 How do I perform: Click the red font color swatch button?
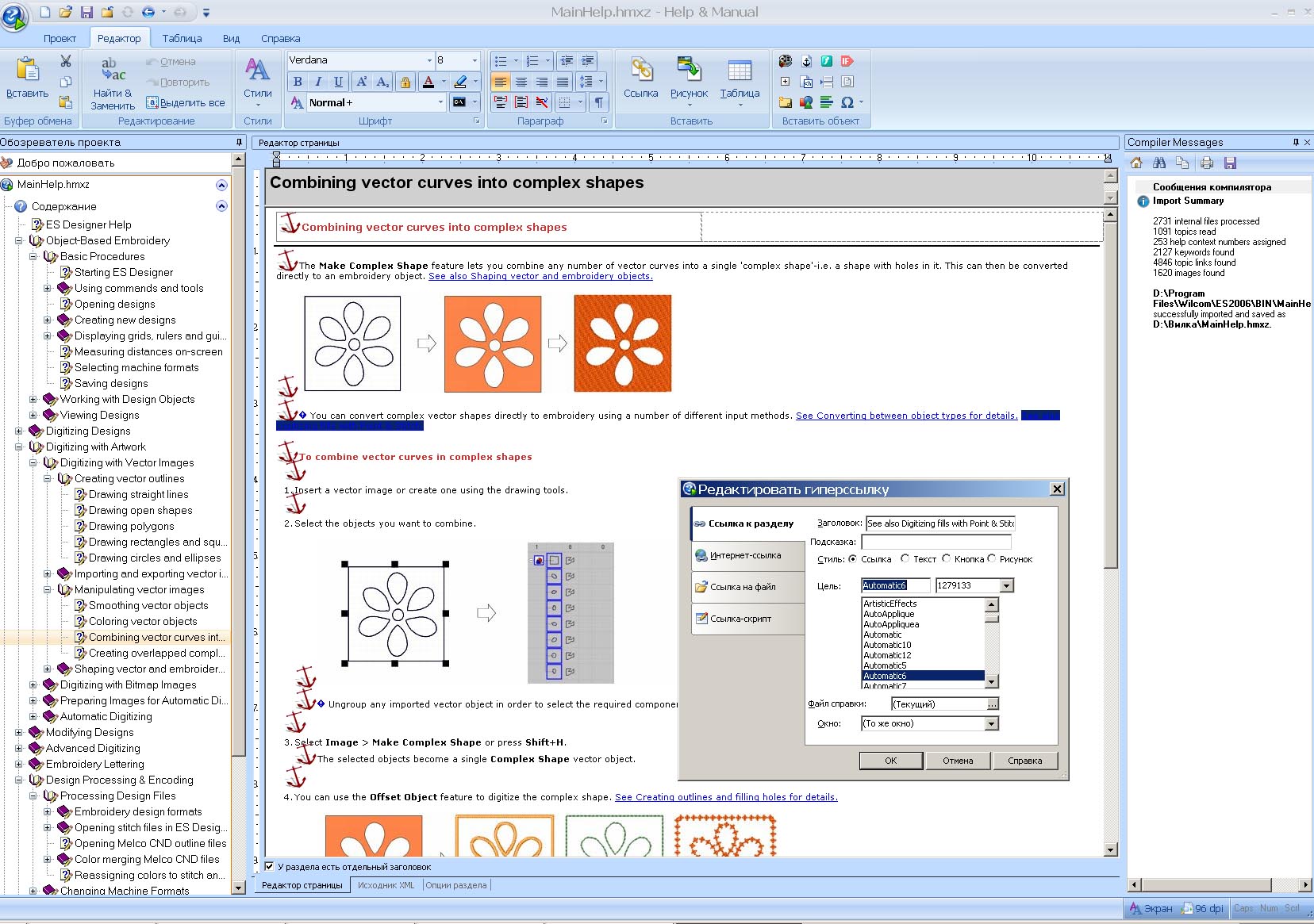pos(428,82)
